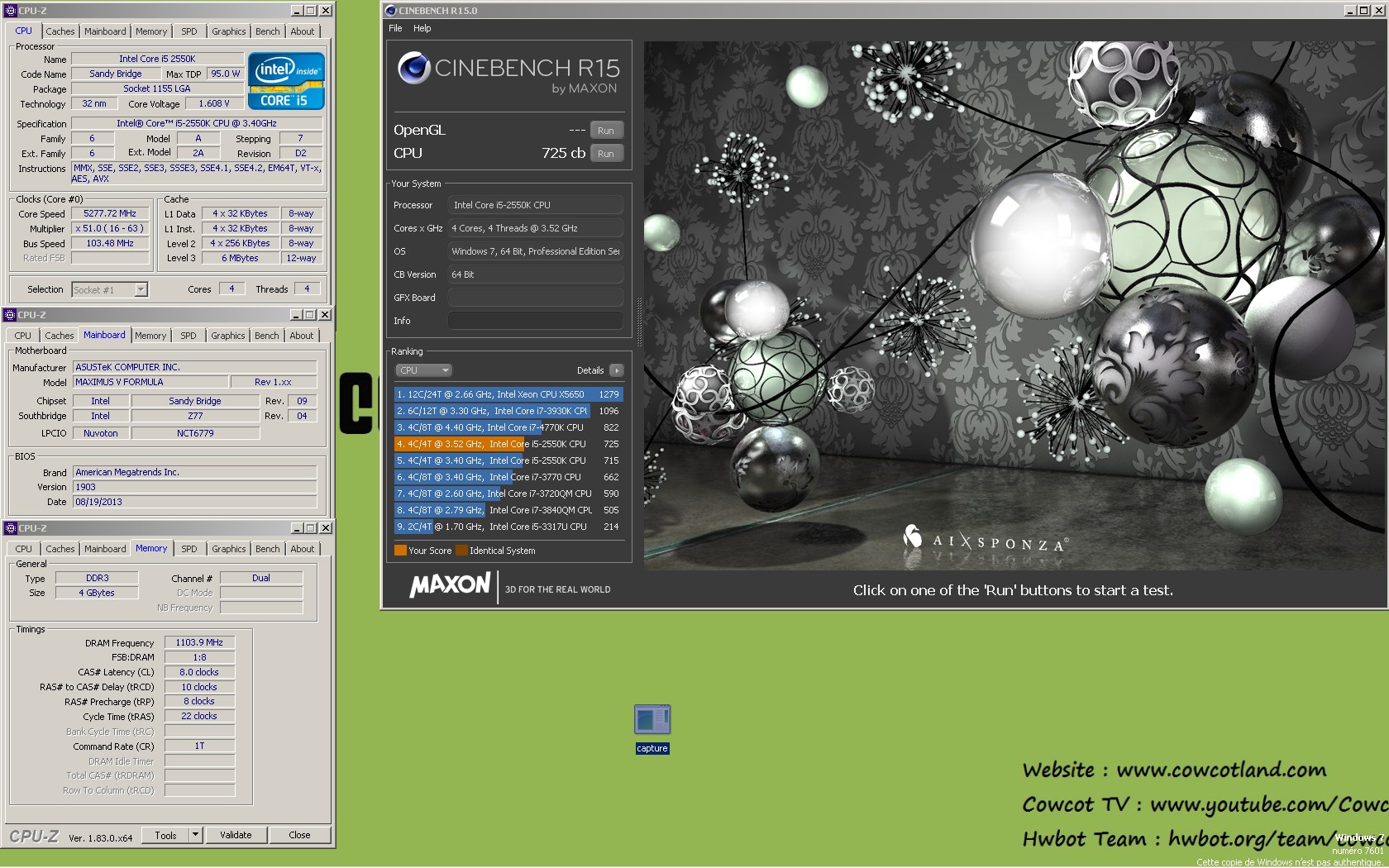Click the MAXON logo in Cinebench footer
This screenshot has width=1389, height=868.
450,586
